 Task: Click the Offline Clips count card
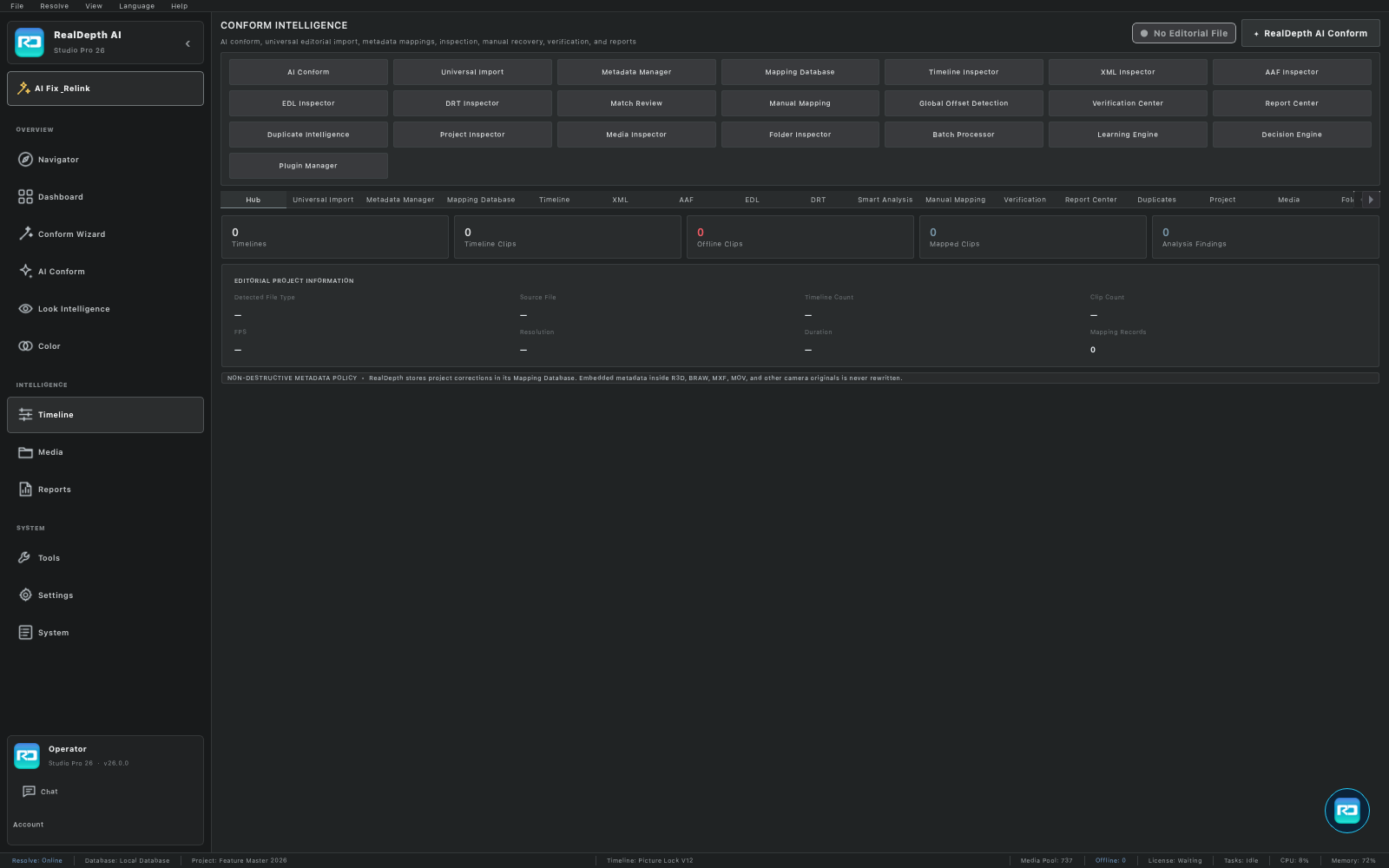tap(800, 237)
